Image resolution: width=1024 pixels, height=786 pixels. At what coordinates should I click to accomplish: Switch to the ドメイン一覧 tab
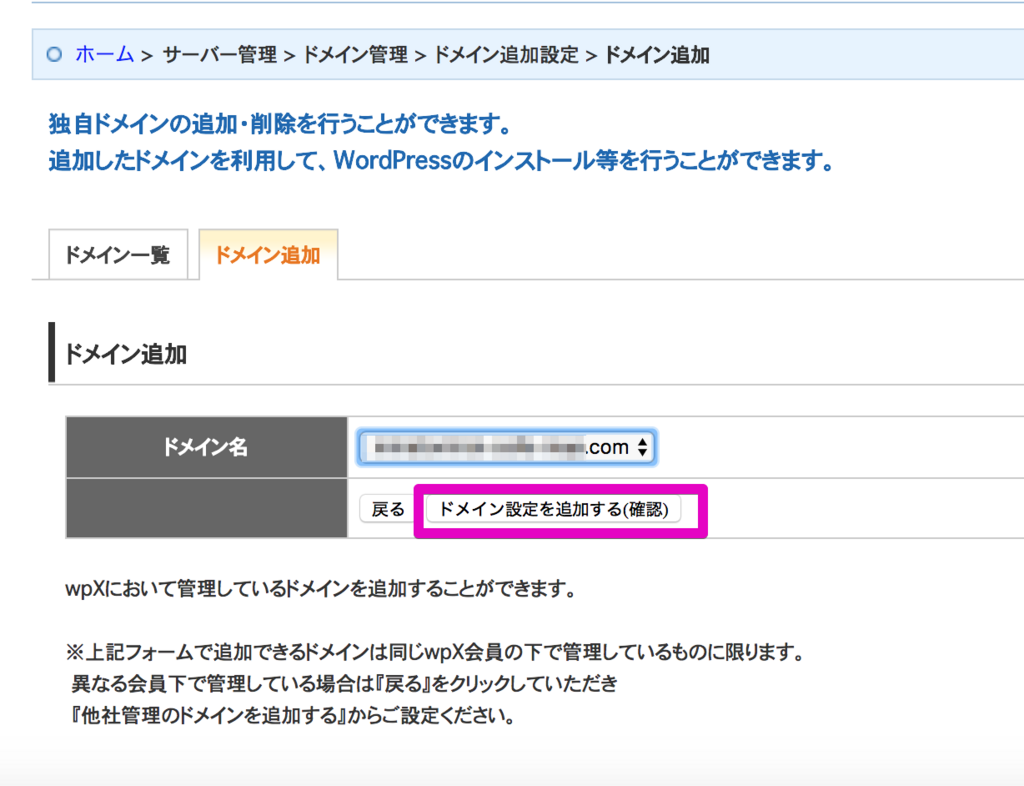[118, 255]
